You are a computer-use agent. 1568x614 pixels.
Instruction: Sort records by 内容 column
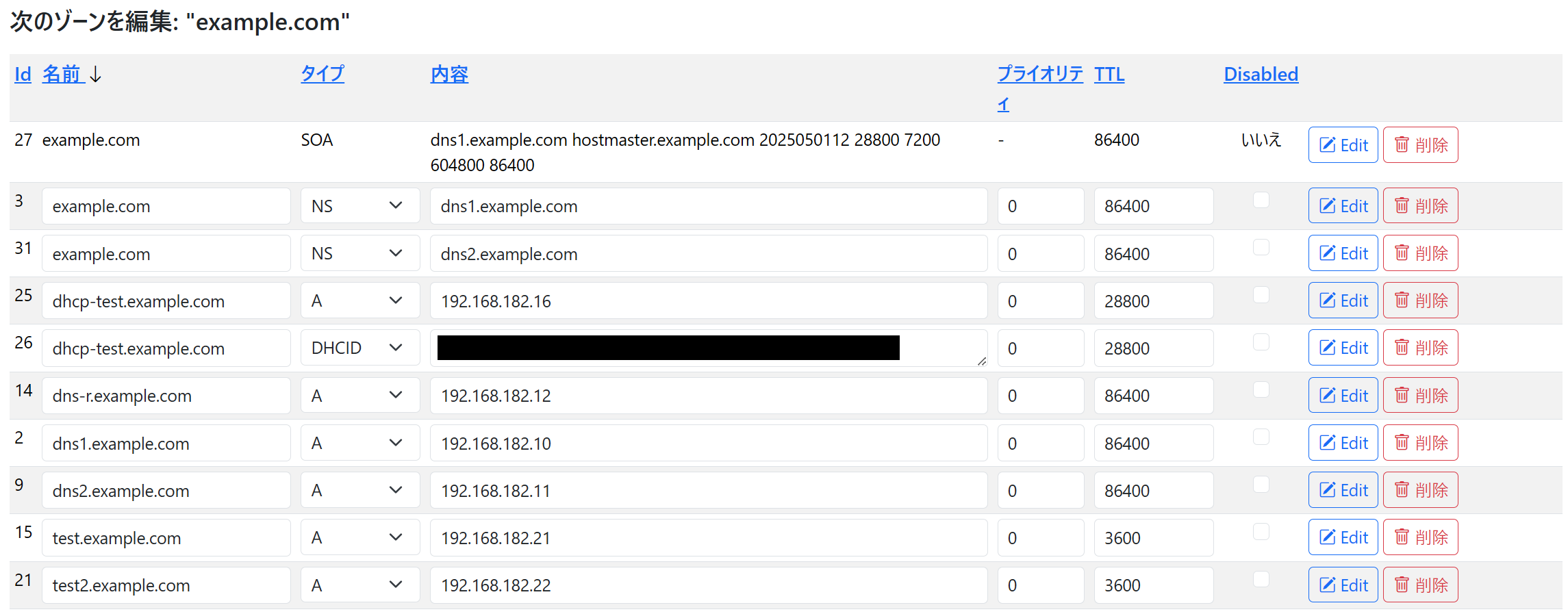coord(449,74)
